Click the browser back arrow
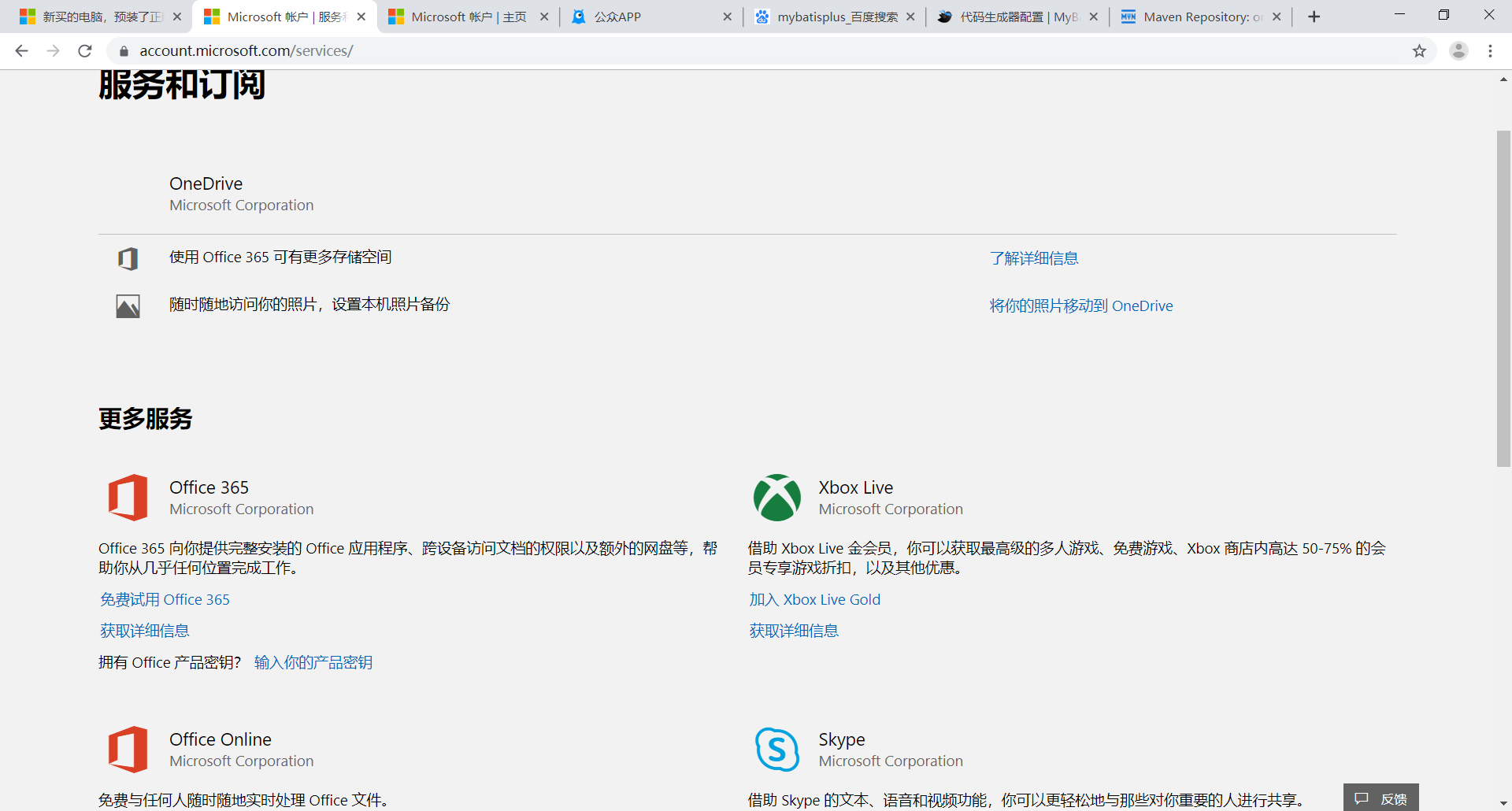 (21, 51)
